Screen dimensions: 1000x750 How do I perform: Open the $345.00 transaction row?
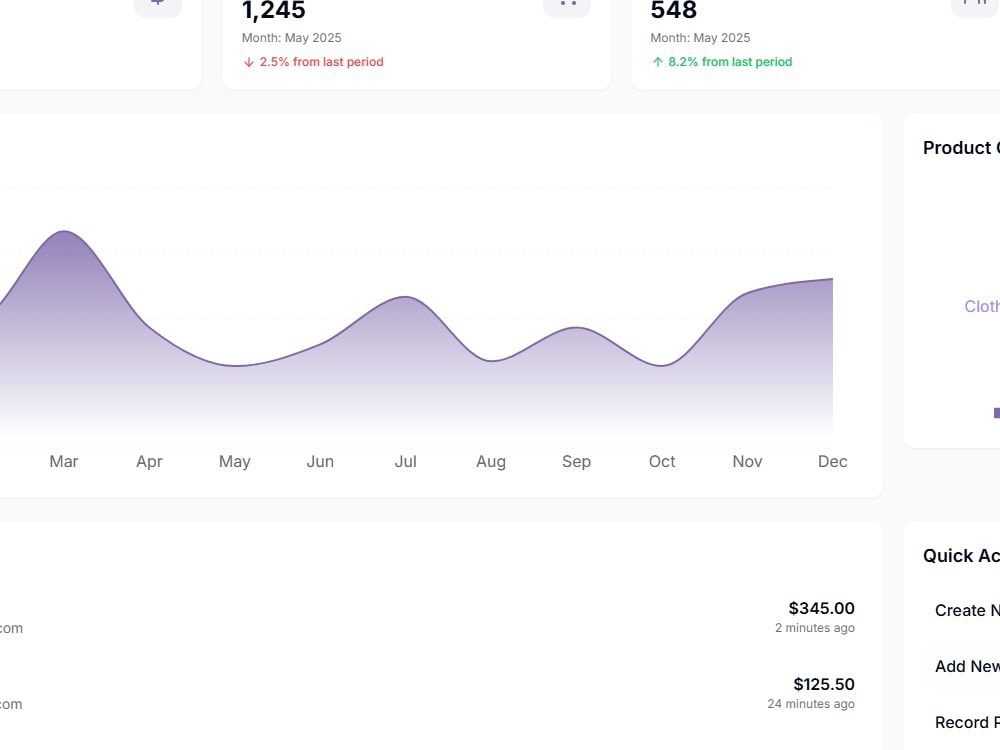click(427, 617)
